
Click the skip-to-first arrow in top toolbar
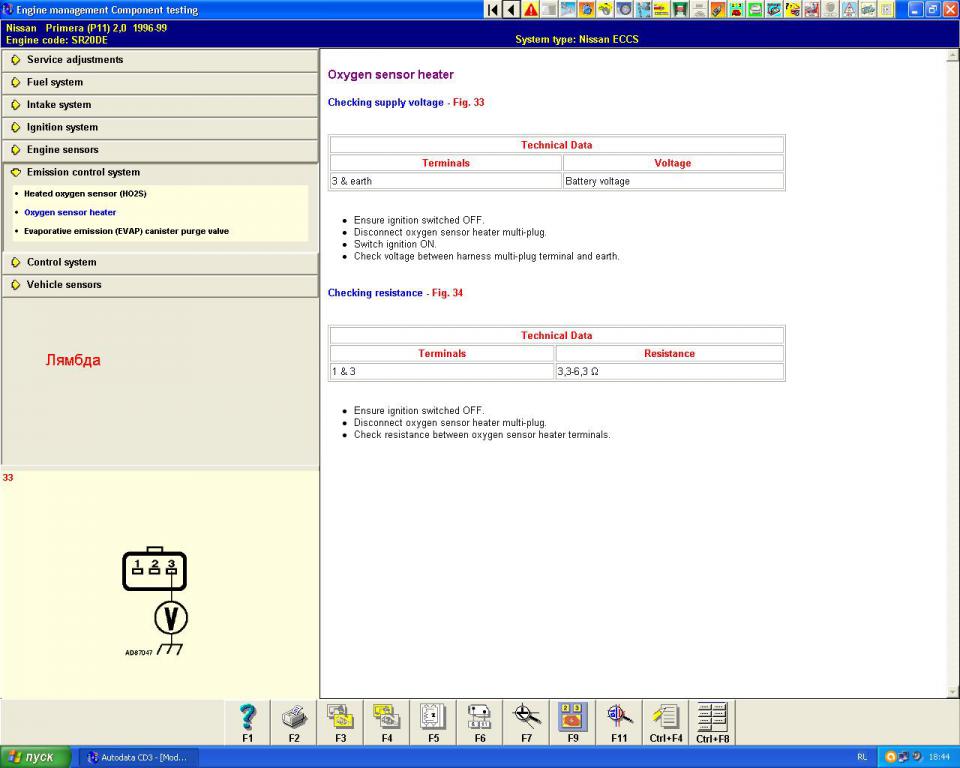[492, 10]
